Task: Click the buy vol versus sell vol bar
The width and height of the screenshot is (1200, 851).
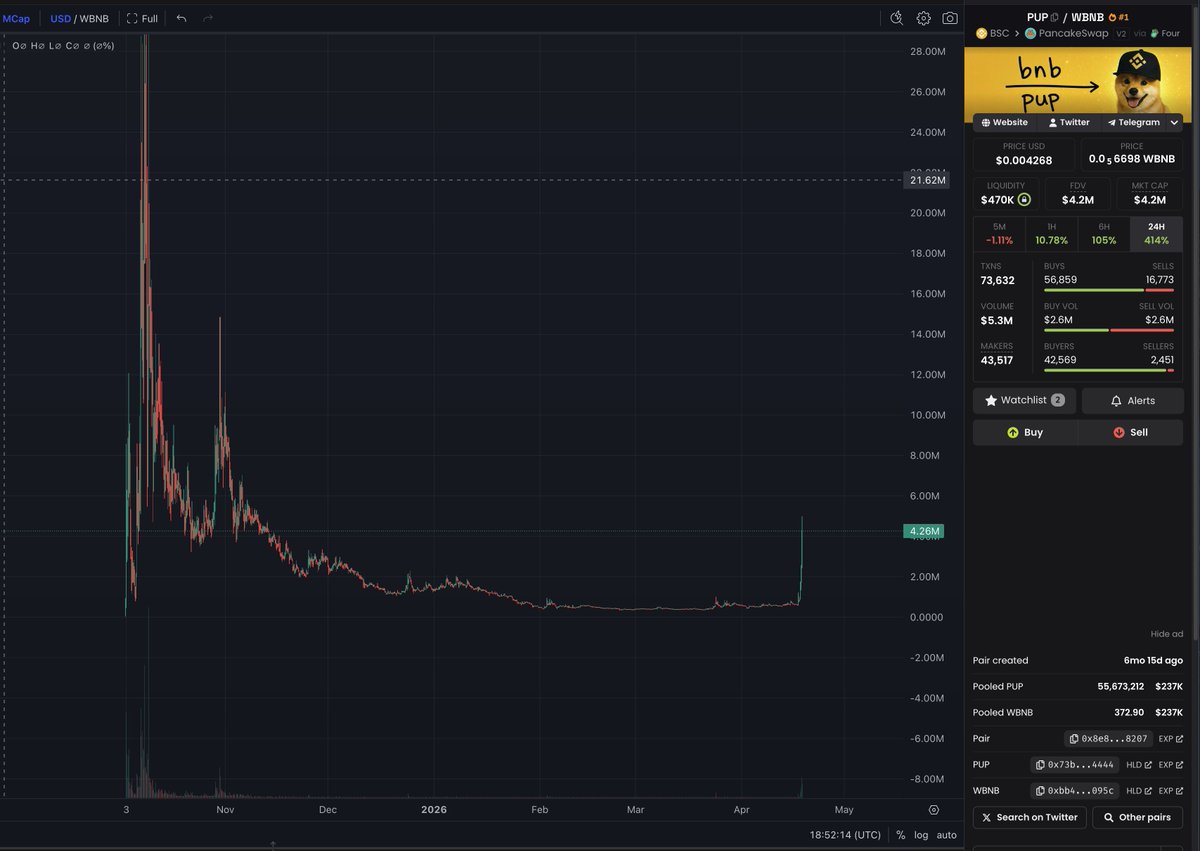Action: [x=1109, y=330]
